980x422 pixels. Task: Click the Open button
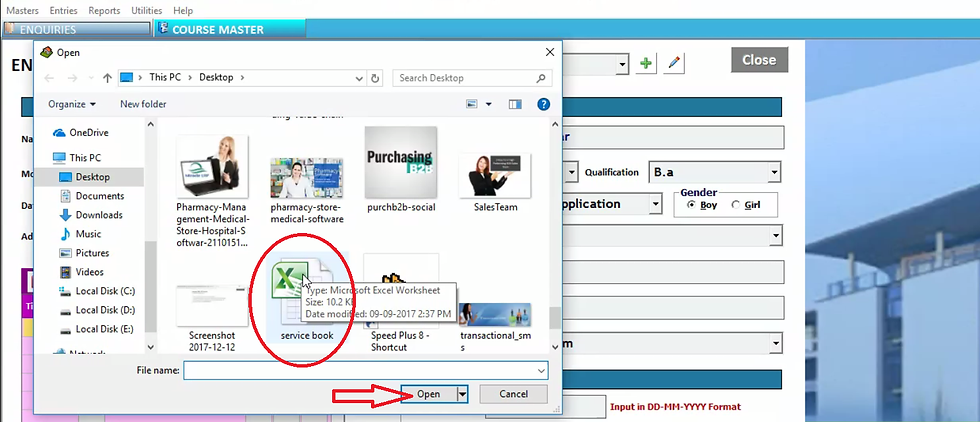(x=429, y=394)
